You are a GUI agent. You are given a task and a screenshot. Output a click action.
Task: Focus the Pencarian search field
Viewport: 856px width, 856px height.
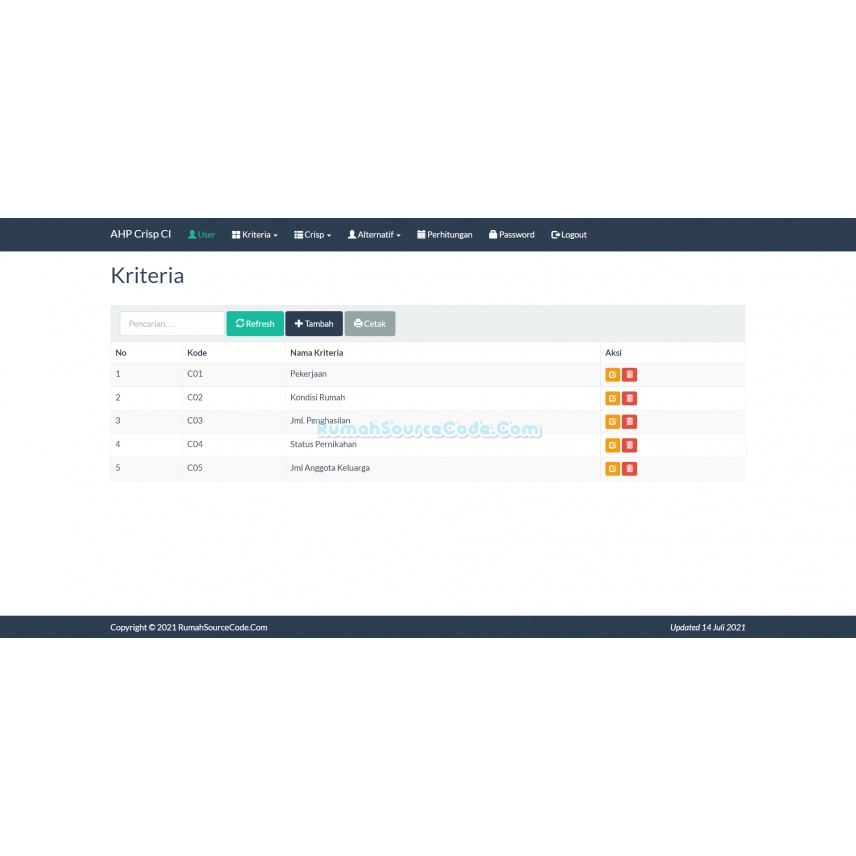172,324
